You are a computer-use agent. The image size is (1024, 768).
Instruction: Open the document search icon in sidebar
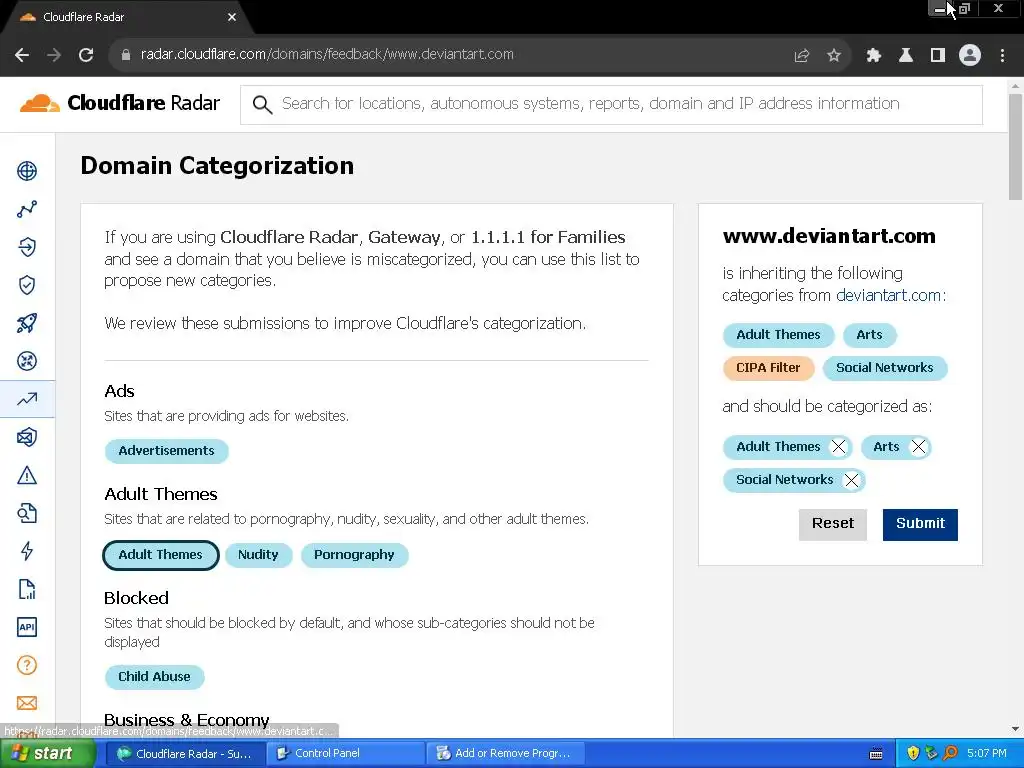coord(27,513)
